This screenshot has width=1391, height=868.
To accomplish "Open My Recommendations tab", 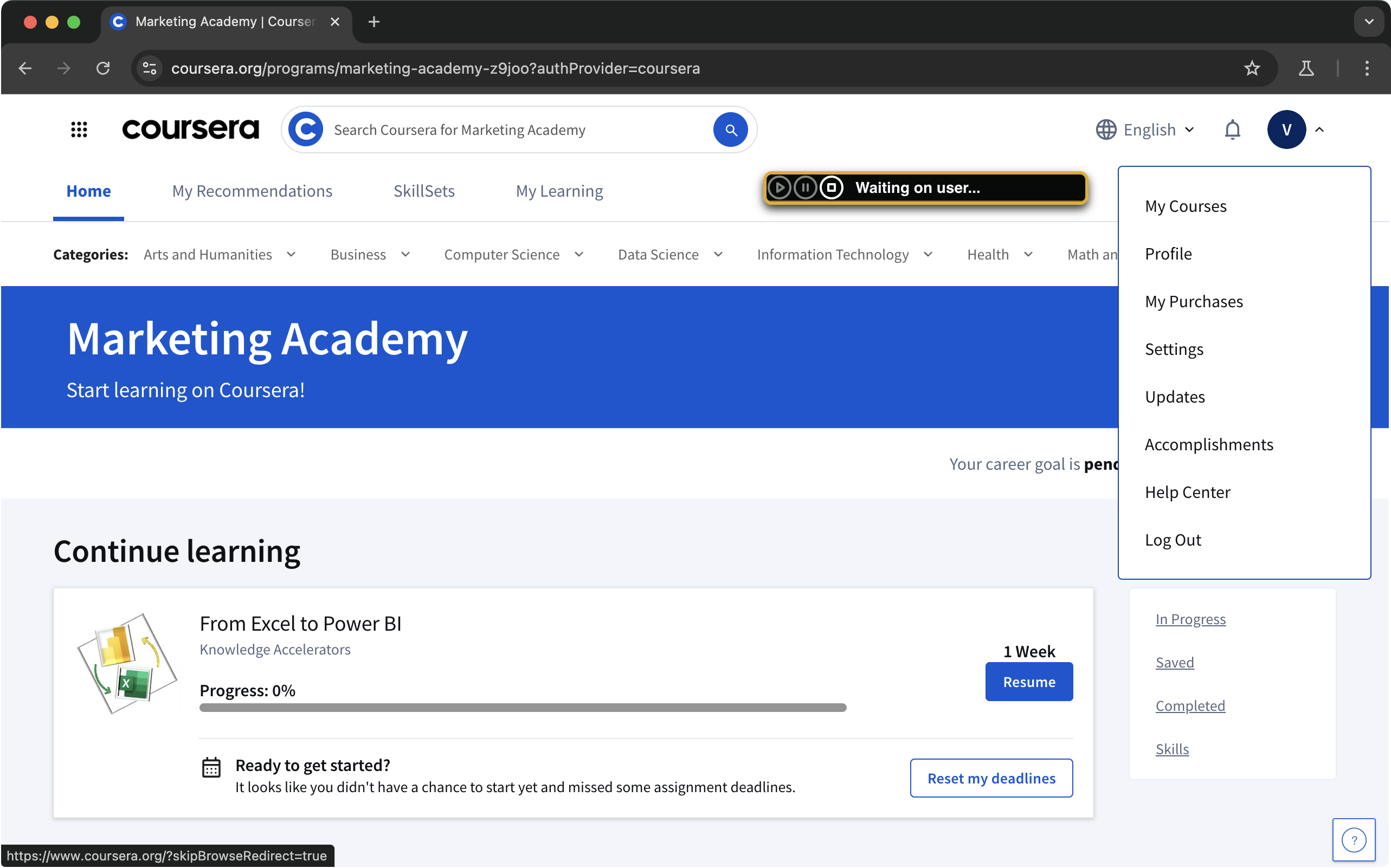I will [x=252, y=191].
